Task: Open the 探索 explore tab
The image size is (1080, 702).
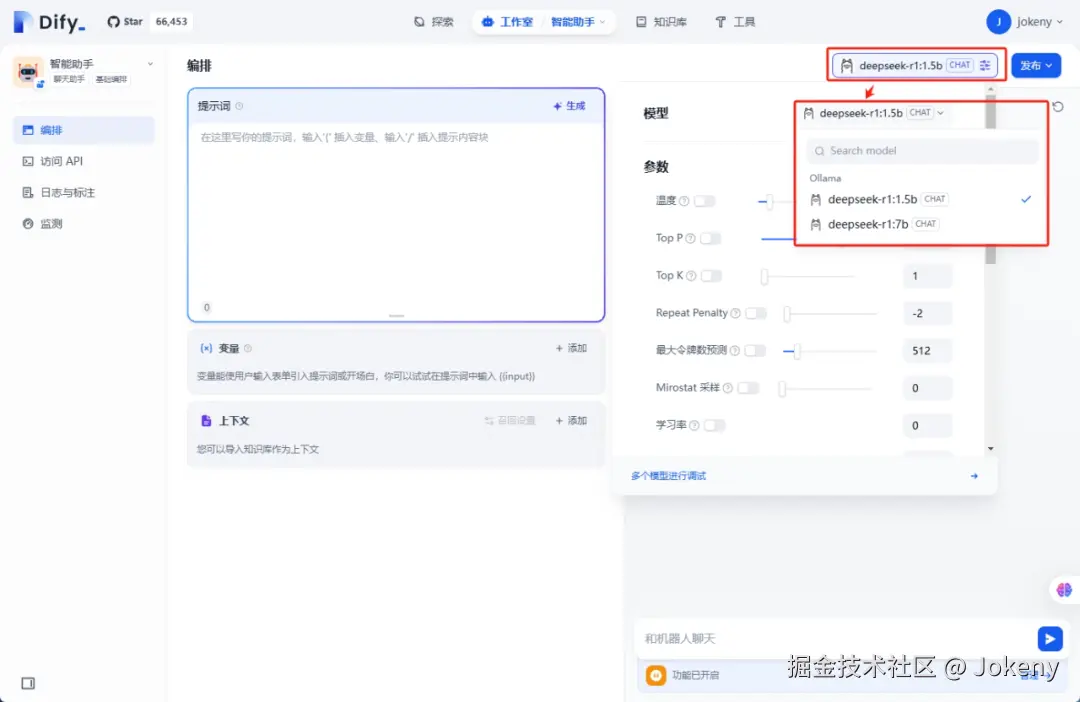Action: (x=434, y=22)
